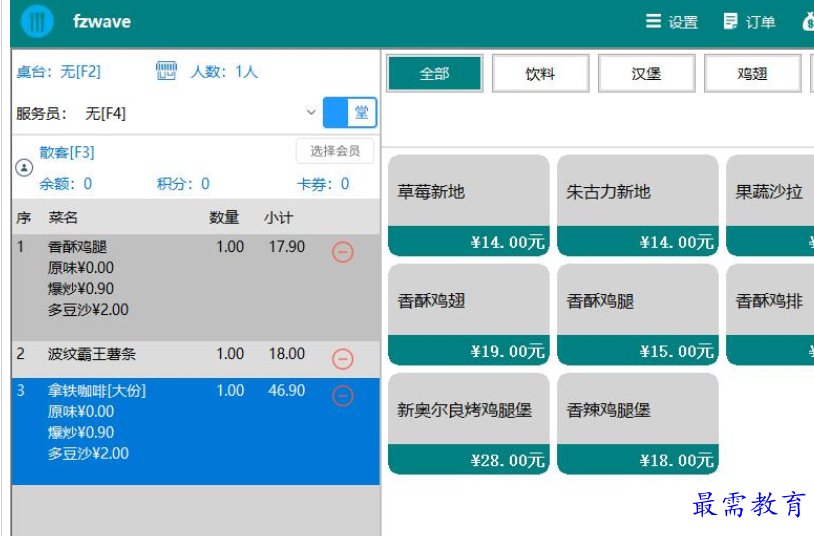The height and width of the screenshot is (536, 814).
Task: Select the 汉堡 category tab
Action: coord(646,73)
